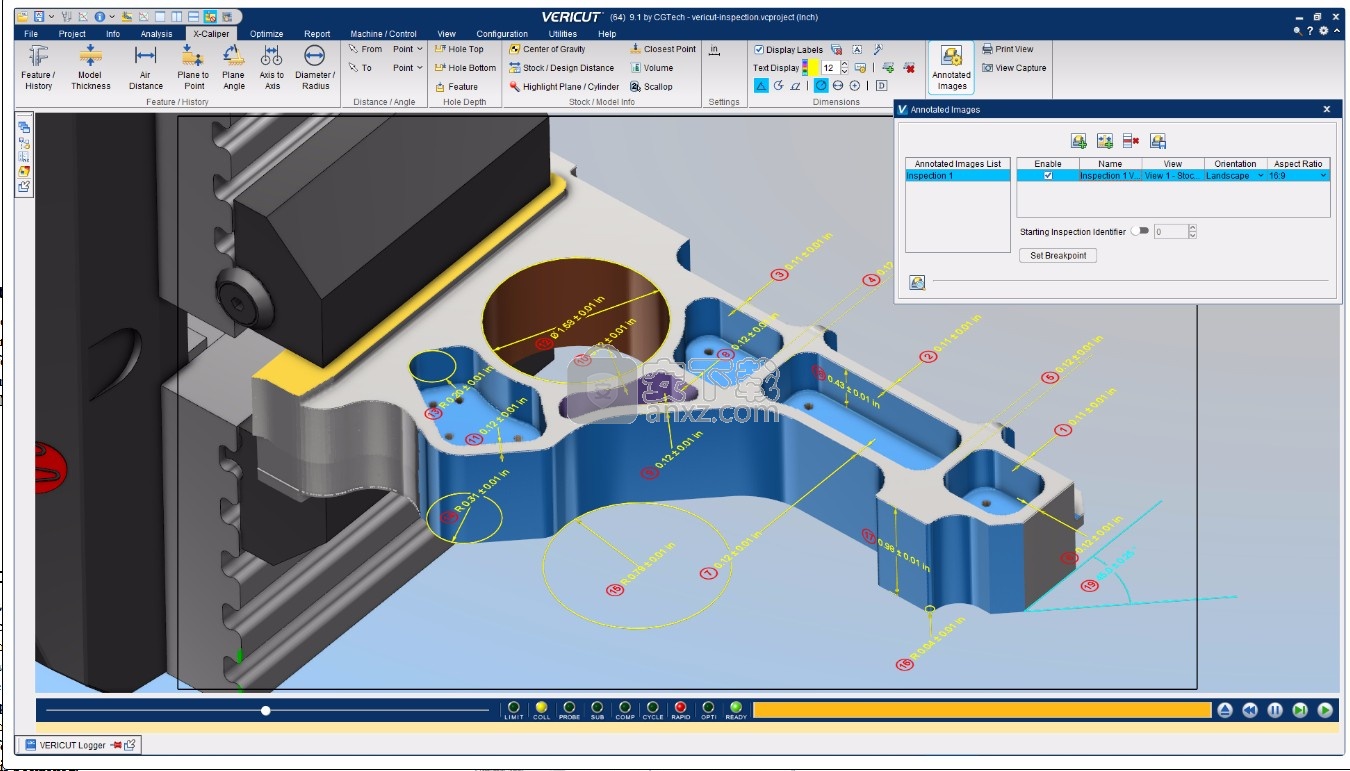Click the image preview icon at dialog bottom

[x=917, y=282]
